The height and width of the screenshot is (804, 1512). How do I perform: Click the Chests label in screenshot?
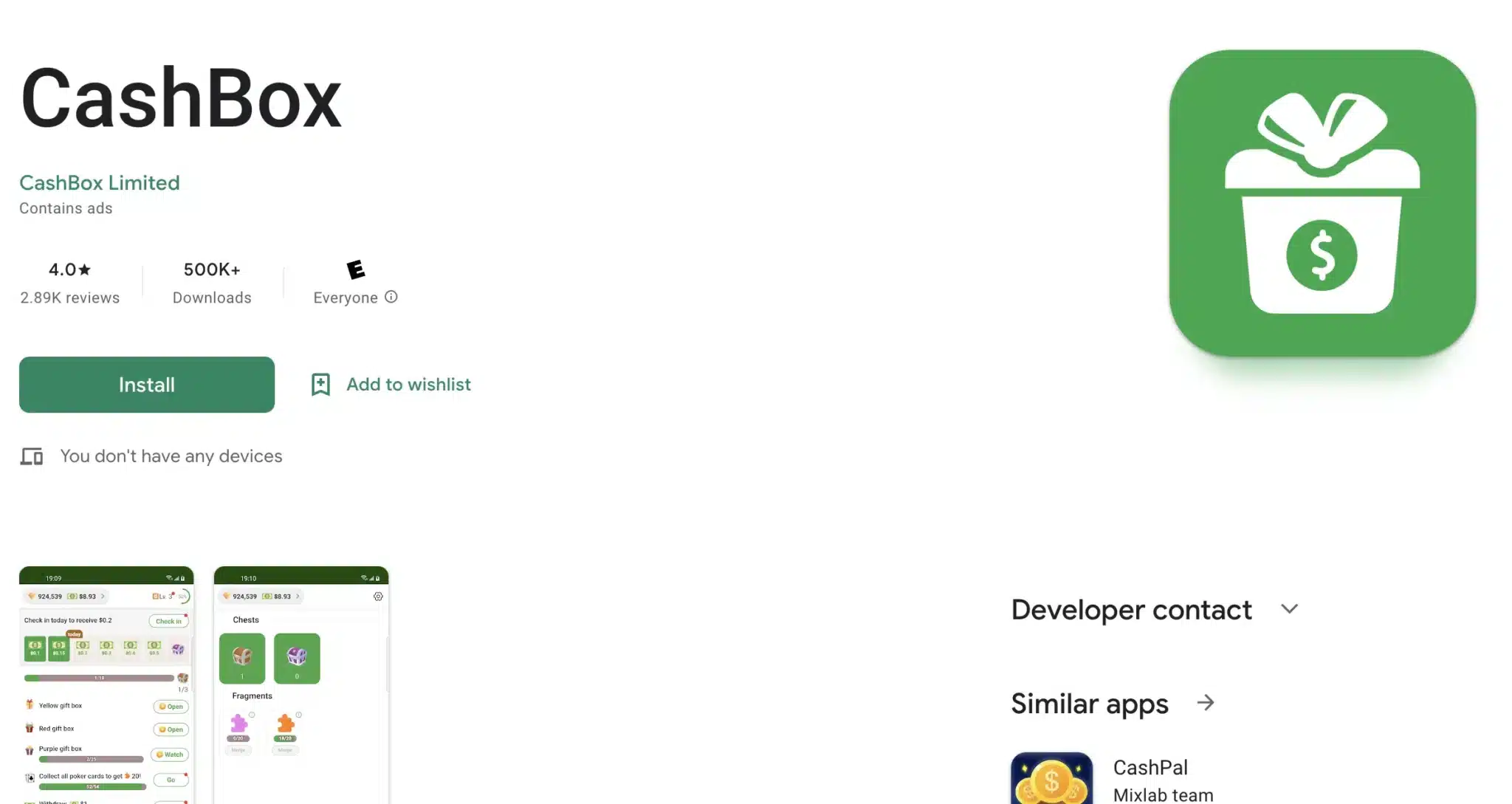click(246, 620)
